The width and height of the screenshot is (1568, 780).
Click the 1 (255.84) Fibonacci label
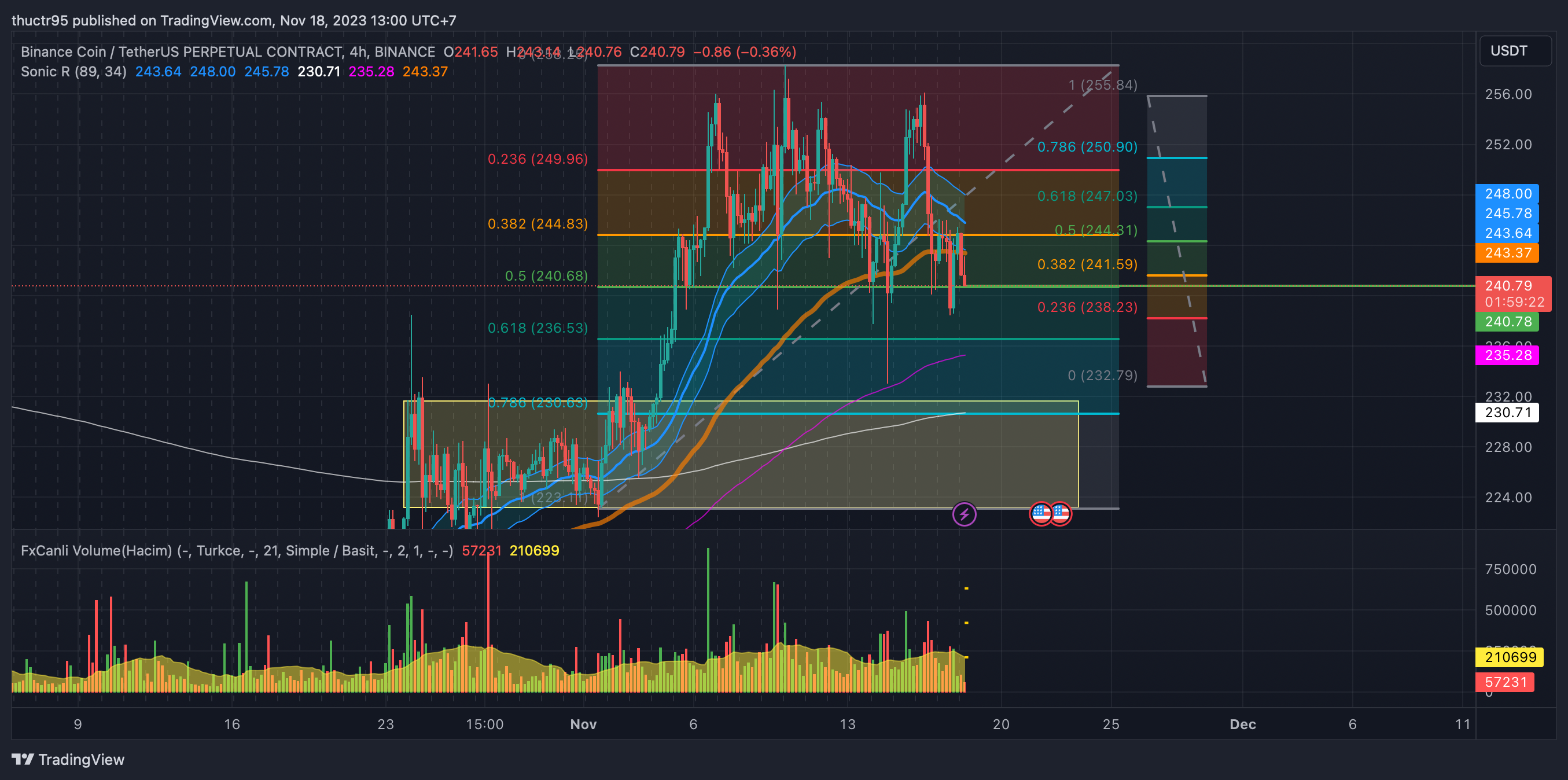[x=1103, y=84]
